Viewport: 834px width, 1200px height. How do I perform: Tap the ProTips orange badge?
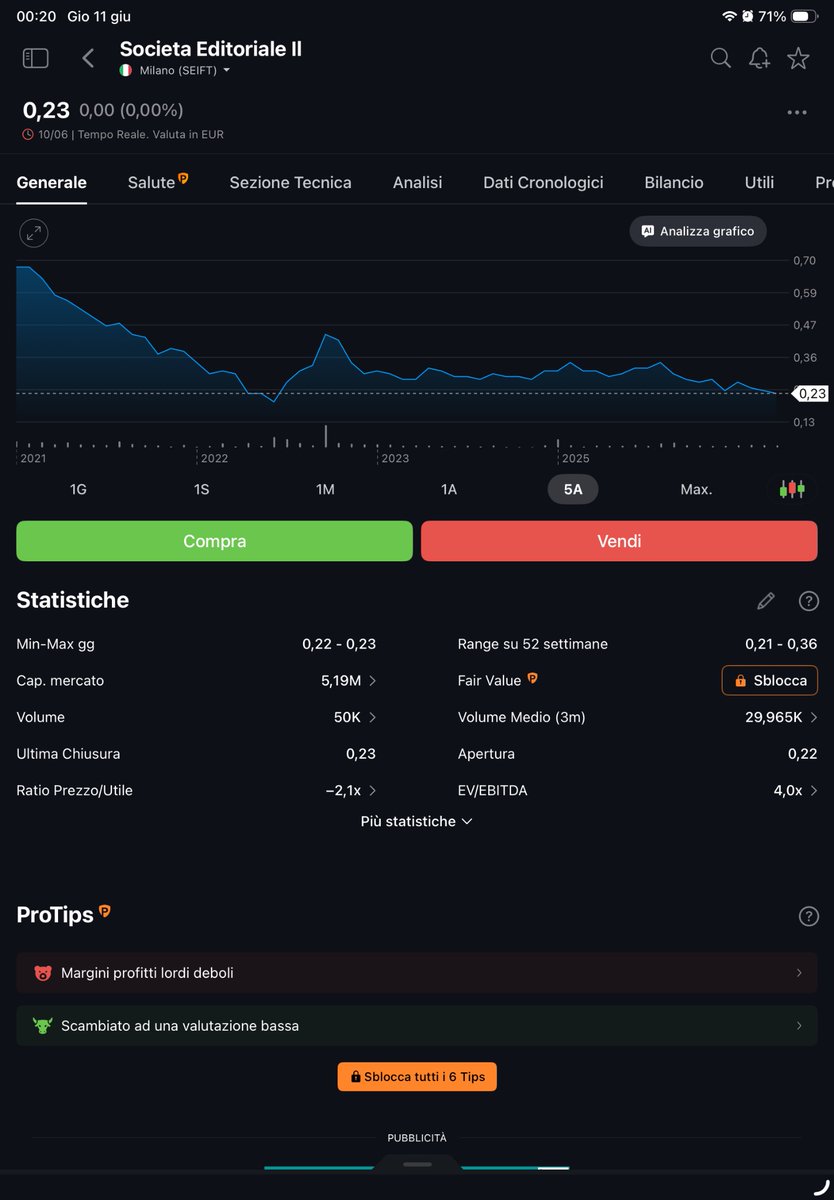pyautogui.click(x=105, y=911)
